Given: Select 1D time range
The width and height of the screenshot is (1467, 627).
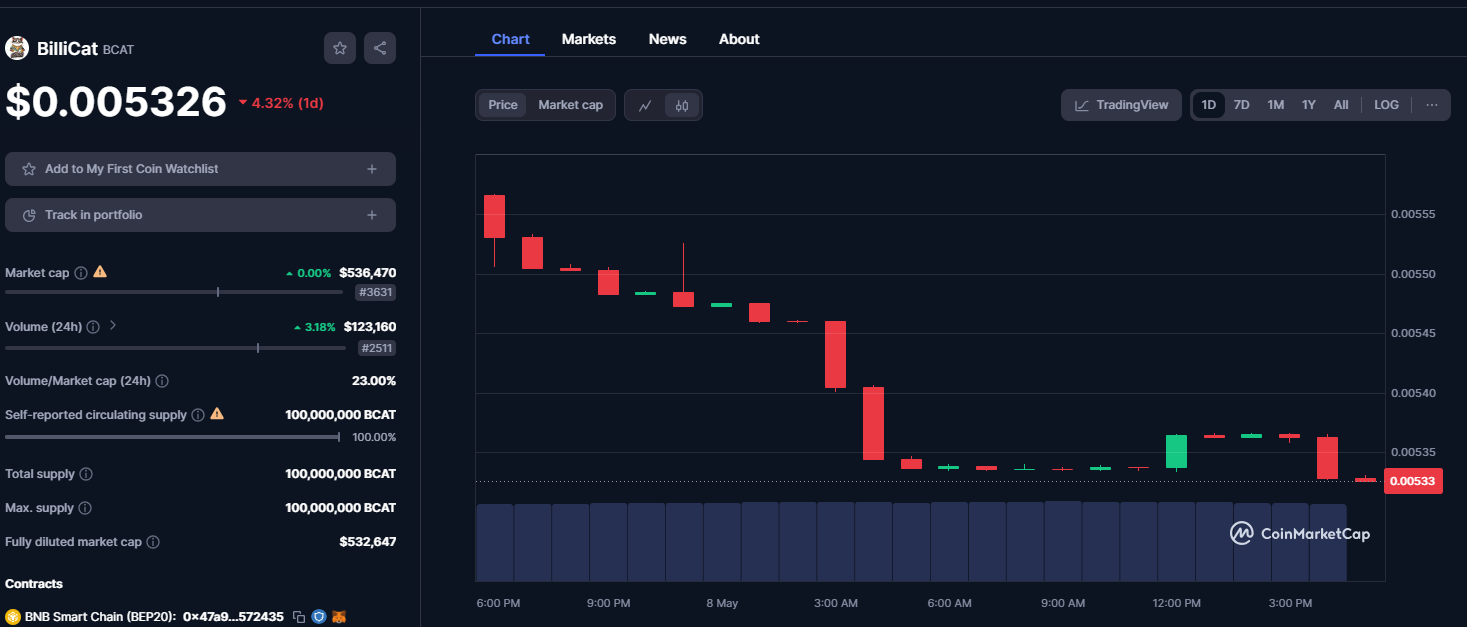Looking at the screenshot, I should pos(1209,105).
